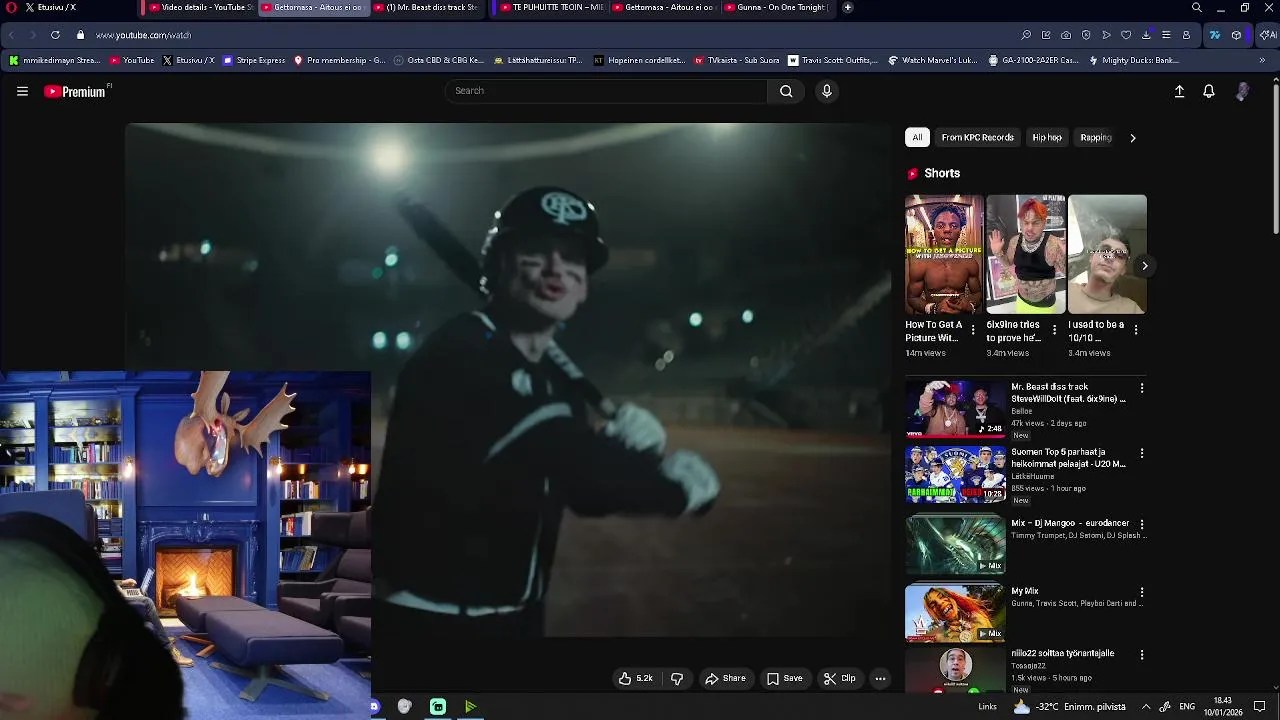The image size is (1280, 720).
Task: Open options for Suomen Top 5 video
Action: [x=1142, y=453]
